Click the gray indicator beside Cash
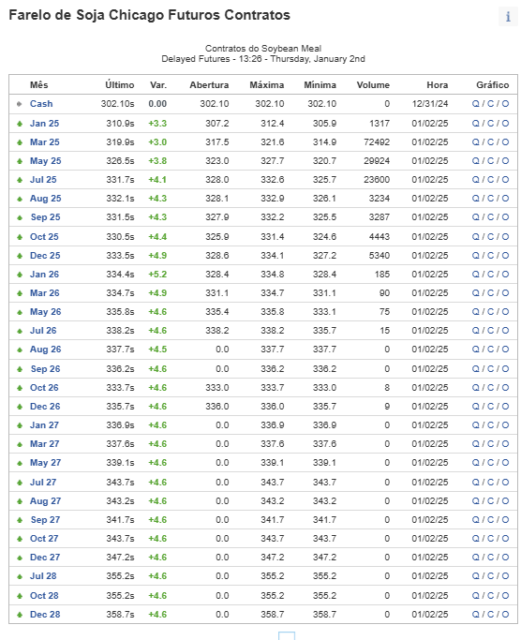This screenshot has width=521, height=640. (19, 104)
